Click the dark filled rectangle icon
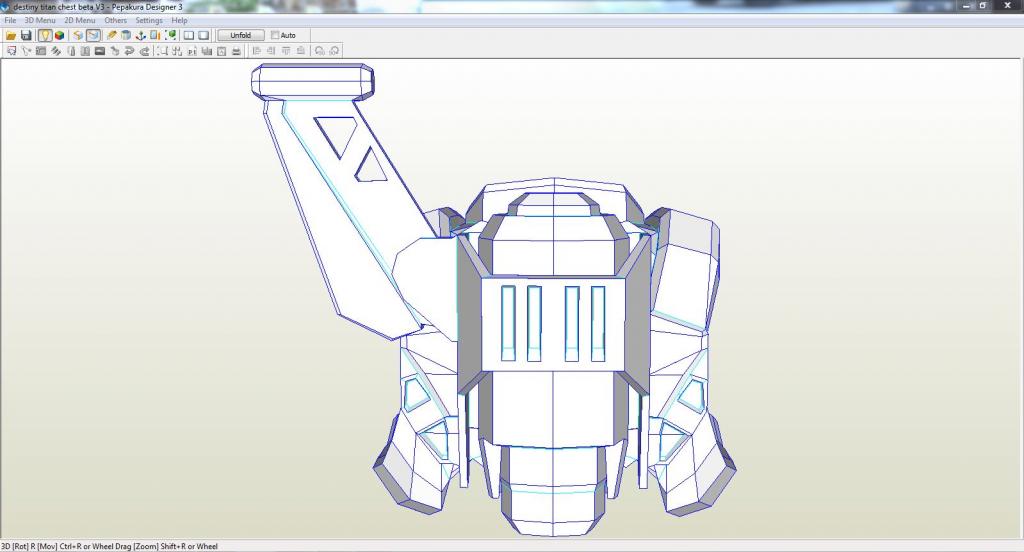Viewport: 1024px width, 552px height. pyautogui.click(x=100, y=51)
